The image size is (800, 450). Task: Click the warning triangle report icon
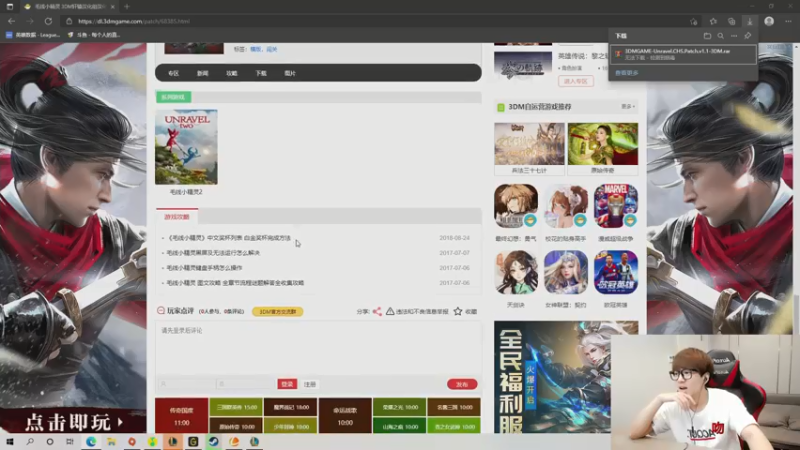pyautogui.click(x=390, y=311)
